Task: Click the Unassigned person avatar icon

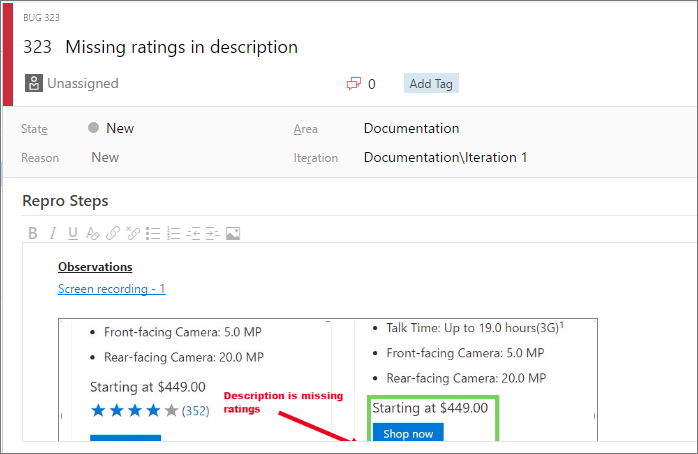Action: 34,84
